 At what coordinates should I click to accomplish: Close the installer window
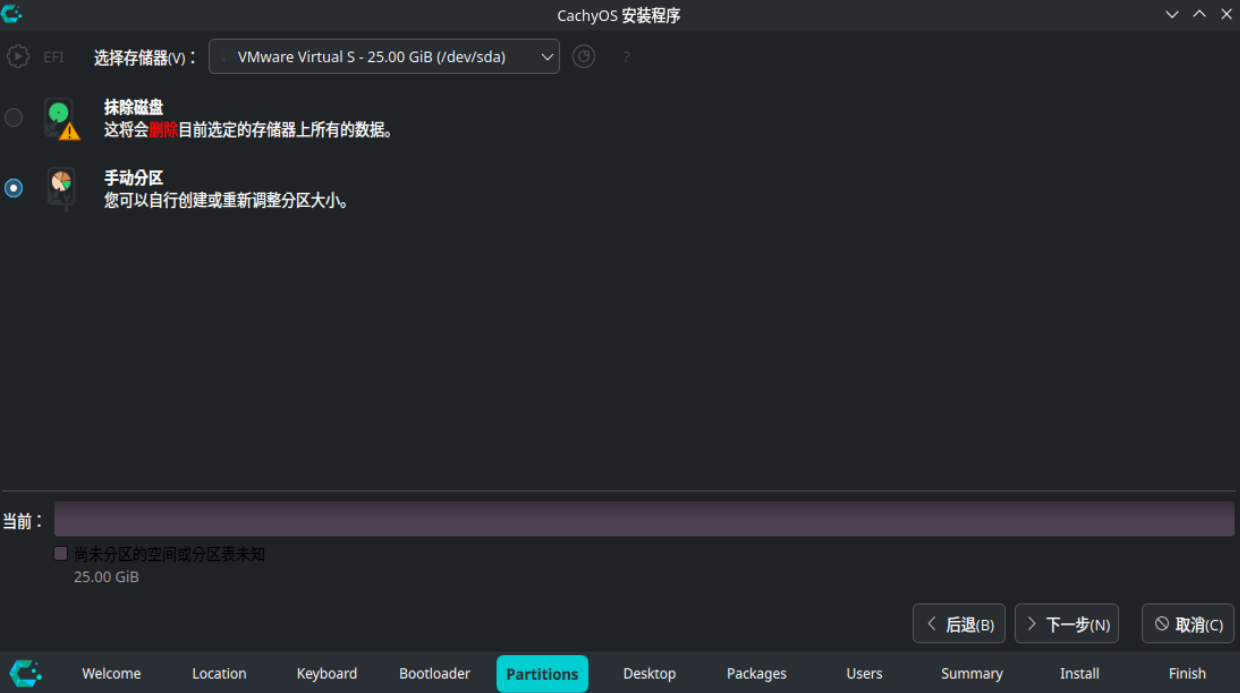click(1226, 14)
